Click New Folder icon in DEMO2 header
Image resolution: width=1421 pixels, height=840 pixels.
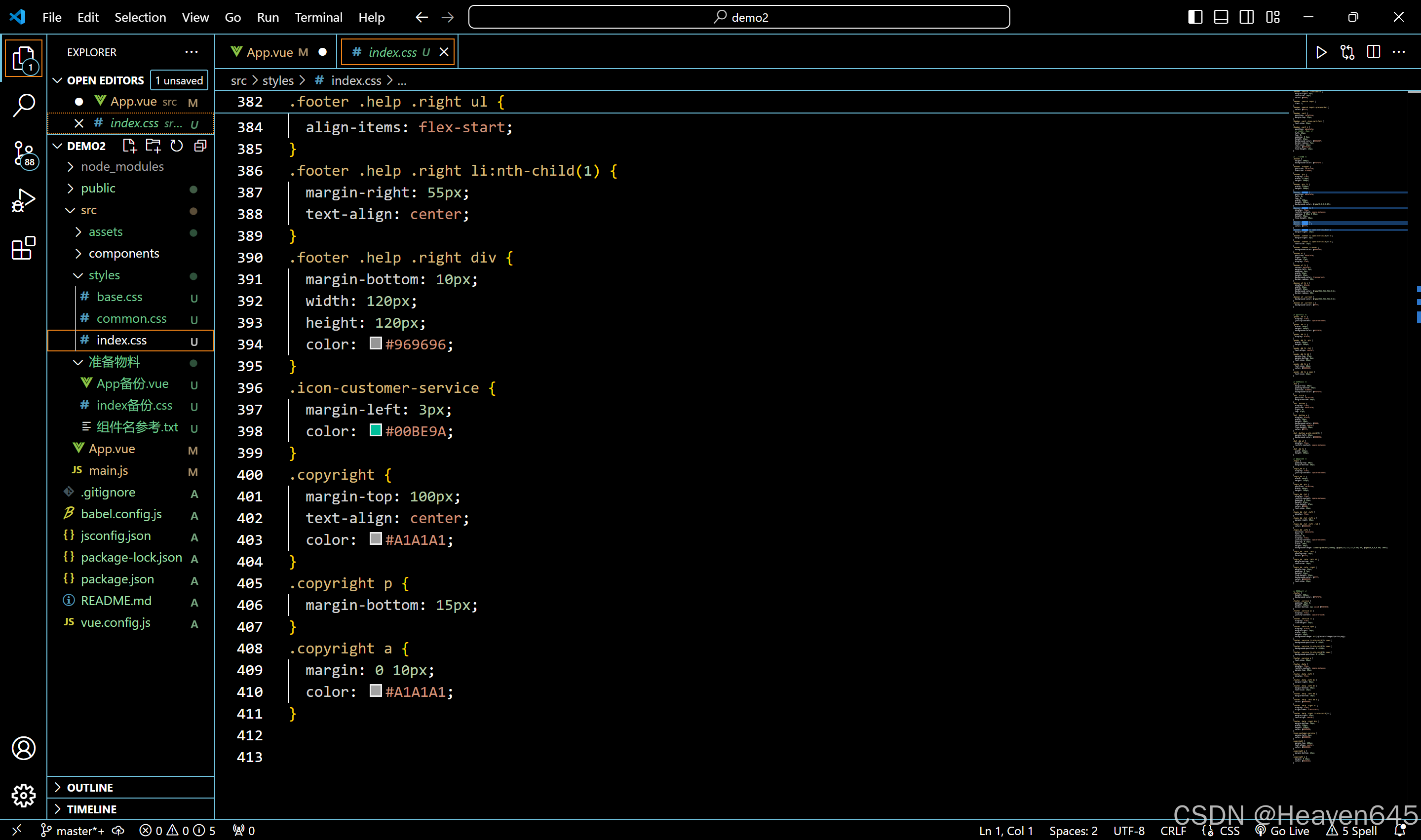point(153,146)
